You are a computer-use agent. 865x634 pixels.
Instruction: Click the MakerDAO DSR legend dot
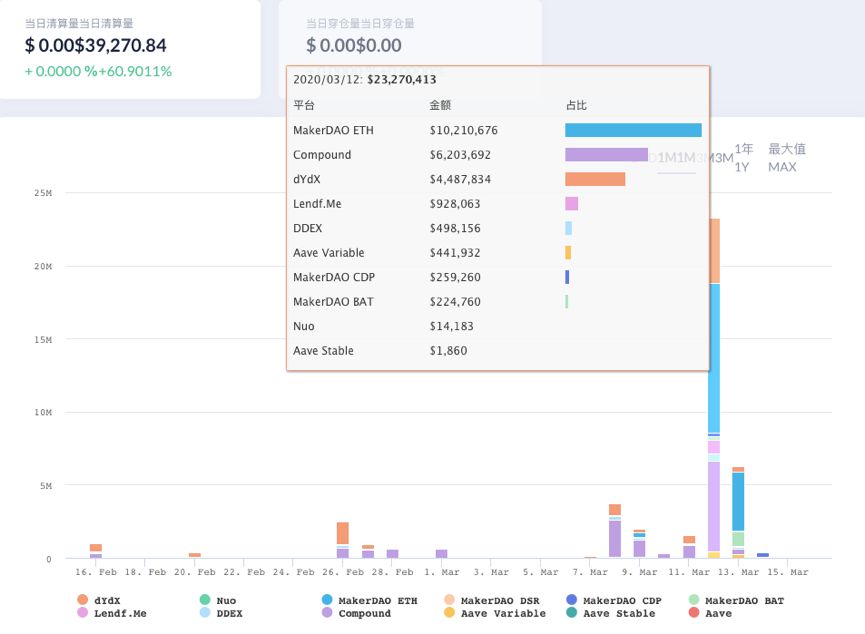[449, 600]
